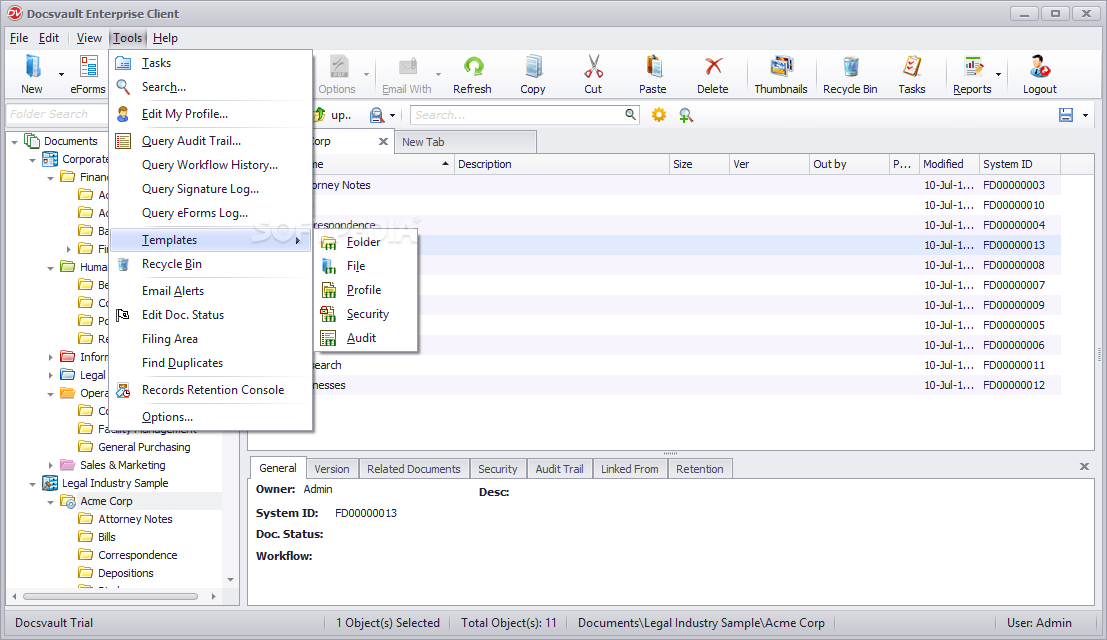The width and height of the screenshot is (1107, 640).
Task: Click the New document toolbar icon
Action: point(32,66)
